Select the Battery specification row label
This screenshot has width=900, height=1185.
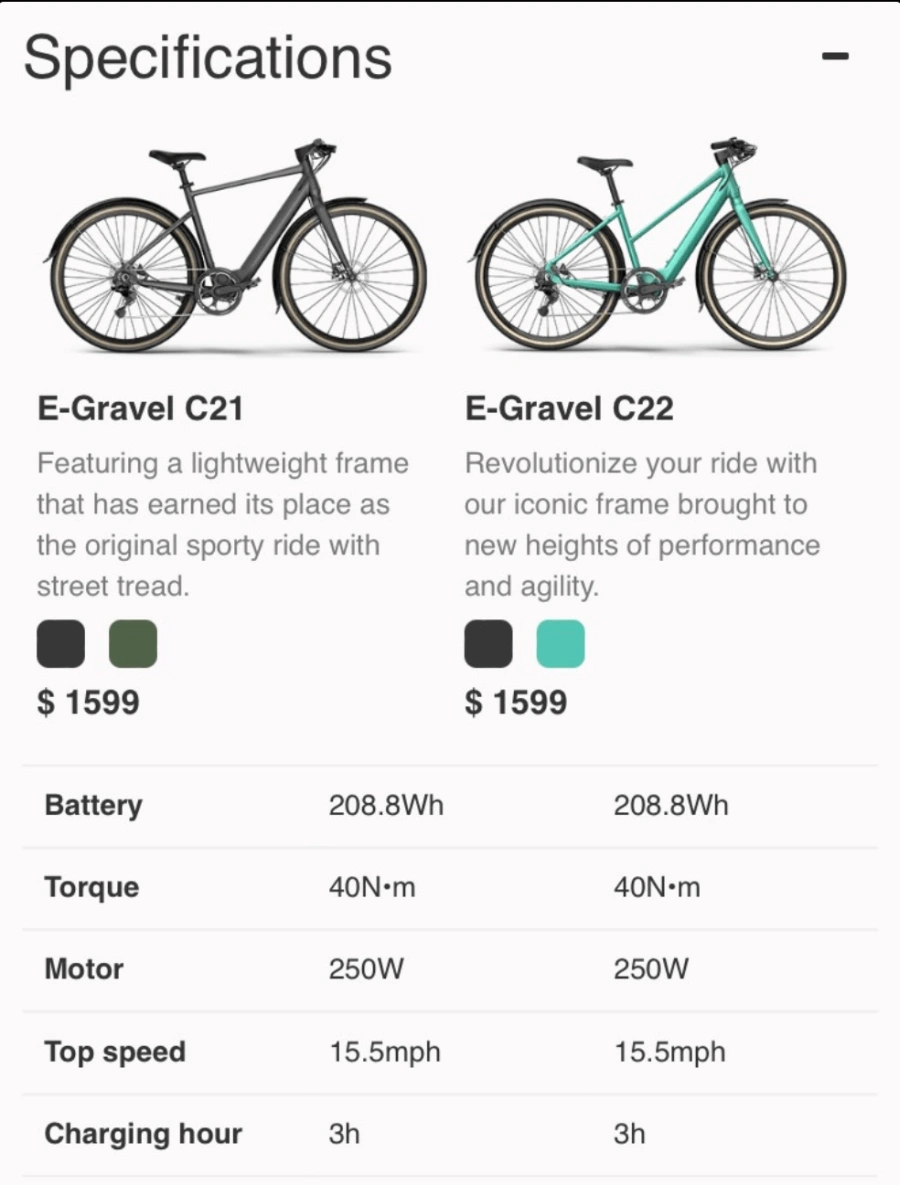[x=93, y=806]
